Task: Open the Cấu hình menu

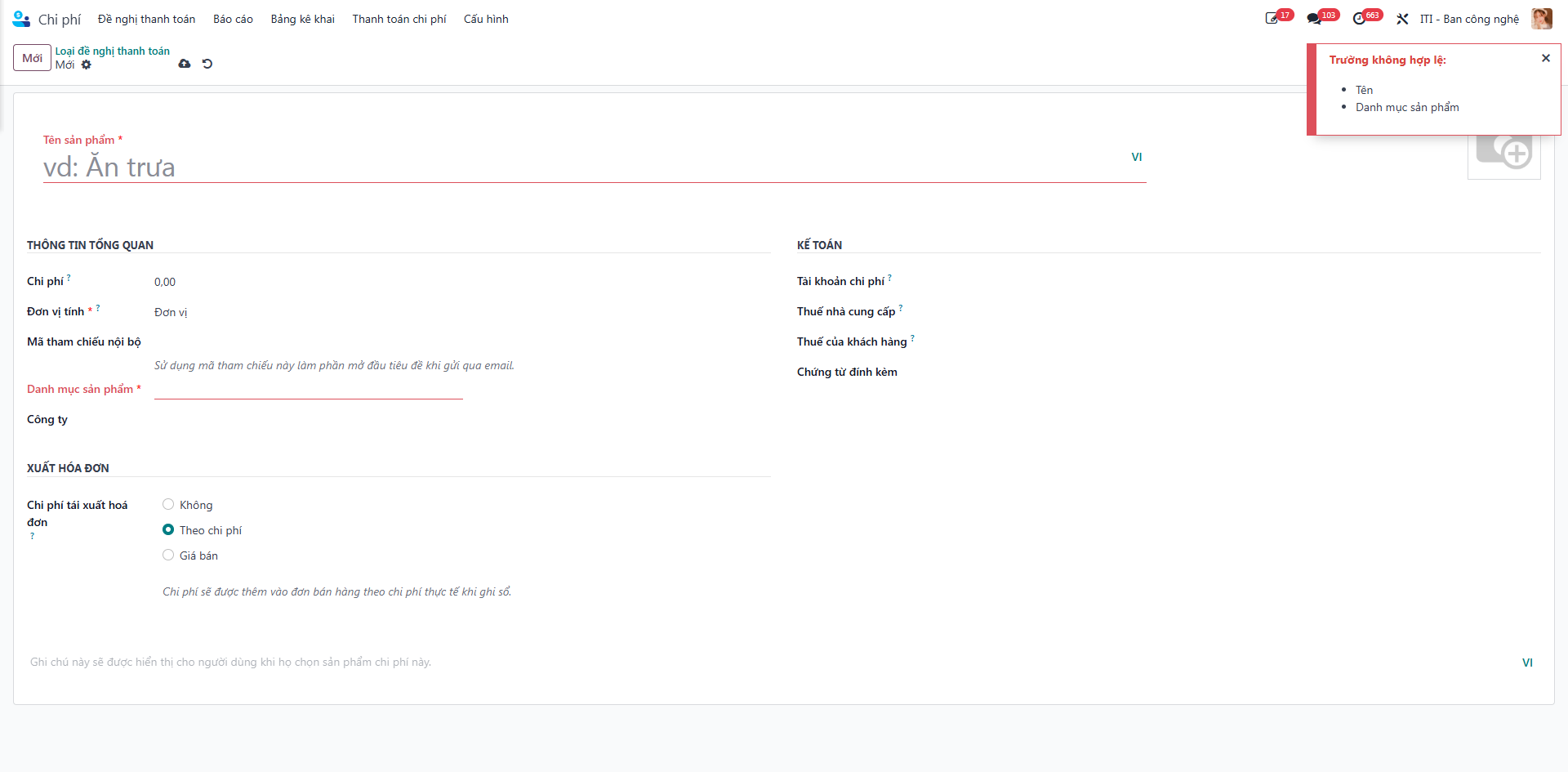Action: pyautogui.click(x=486, y=19)
